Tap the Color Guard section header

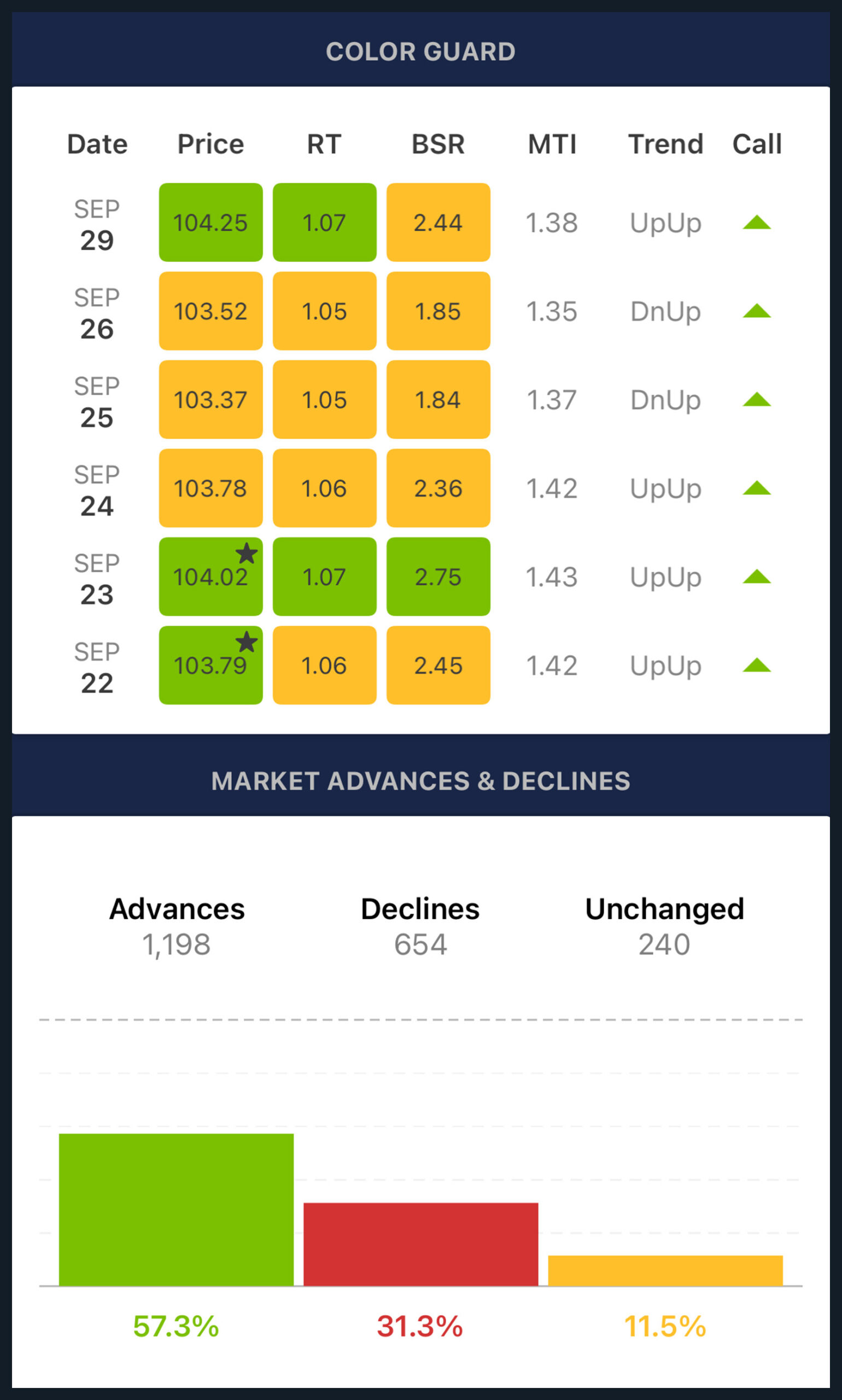pyautogui.click(x=420, y=51)
